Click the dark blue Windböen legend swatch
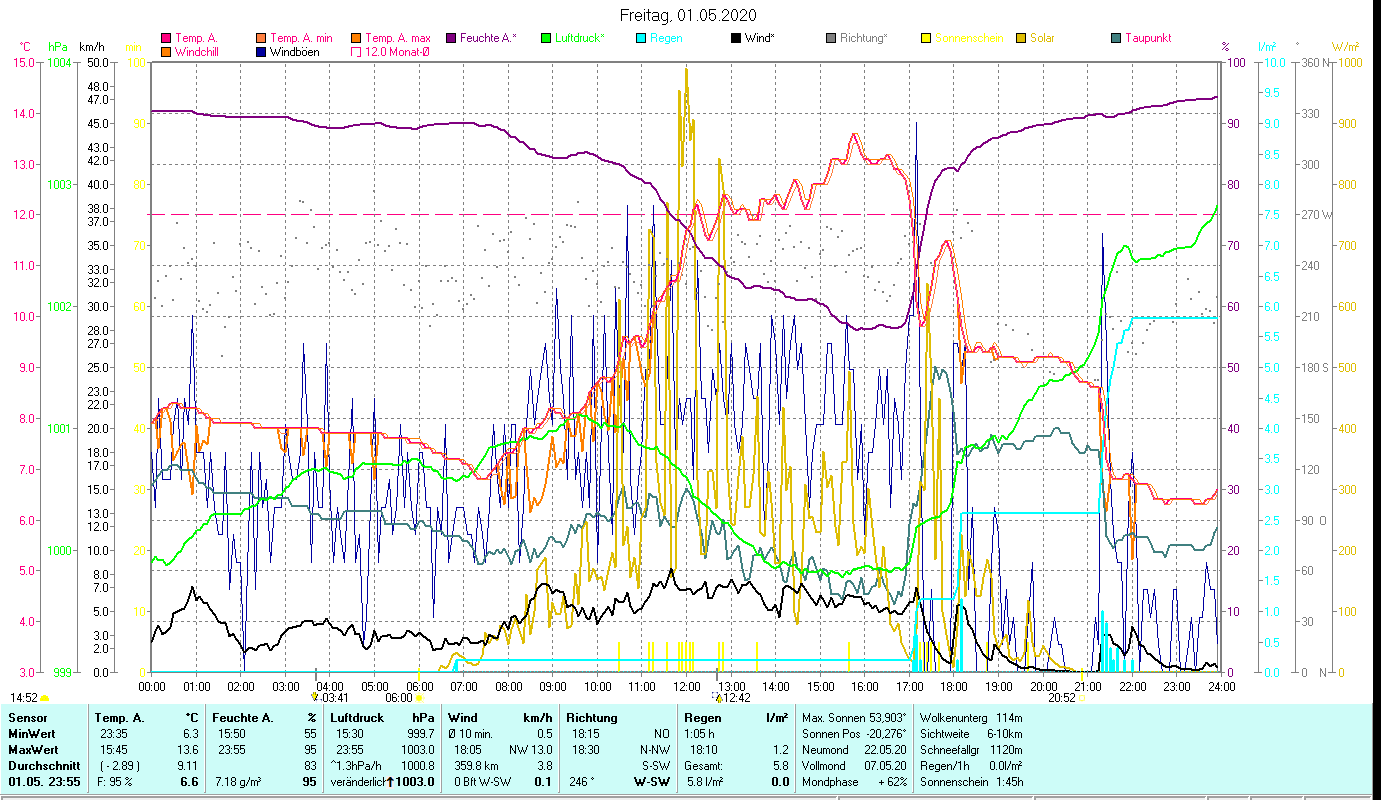Image resolution: width=1381 pixels, height=800 pixels. (x=262, y=51)
